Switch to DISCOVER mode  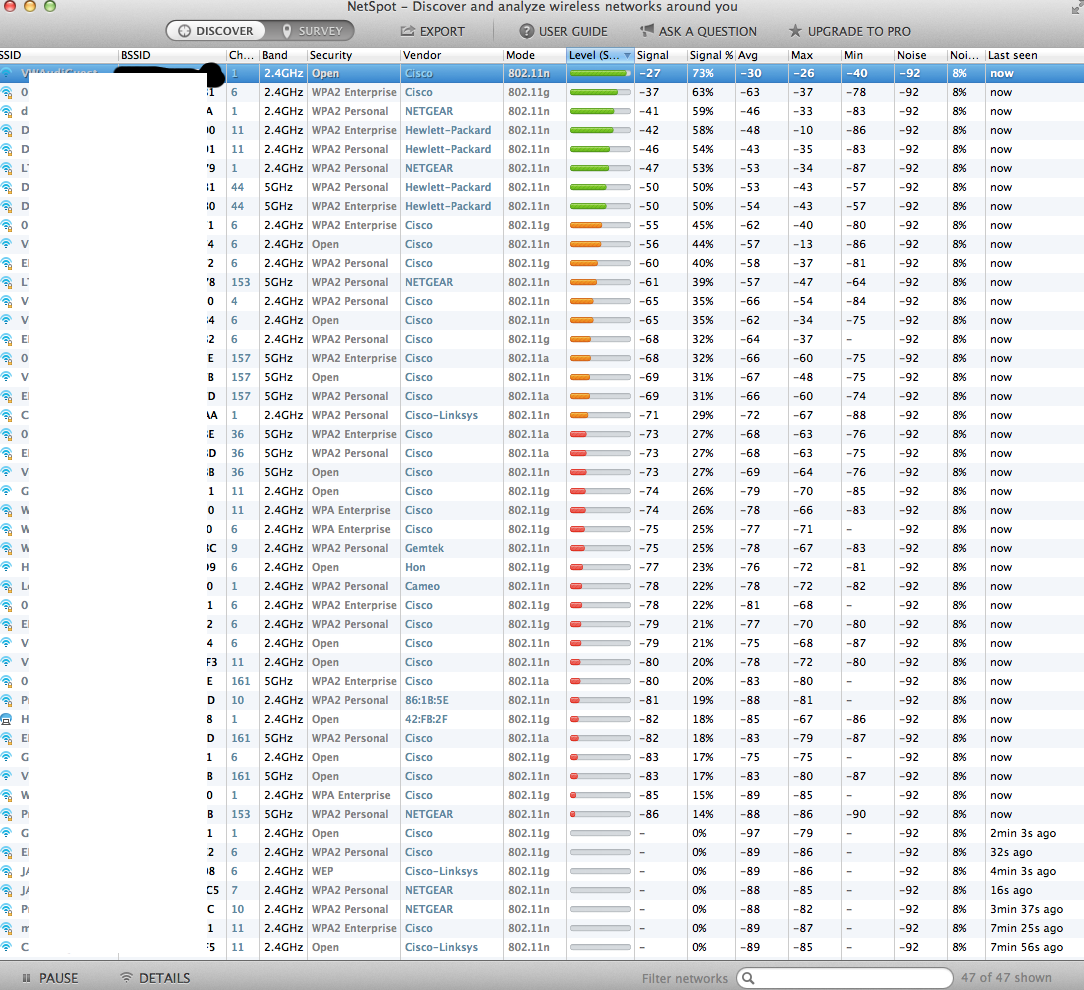(216, 31)
